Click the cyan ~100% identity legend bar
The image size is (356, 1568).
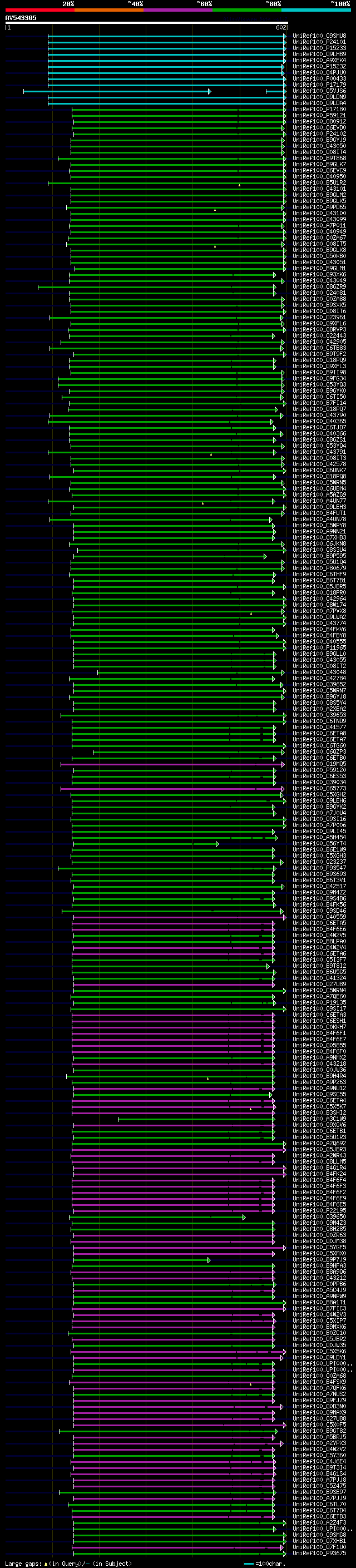pos(316,10)
